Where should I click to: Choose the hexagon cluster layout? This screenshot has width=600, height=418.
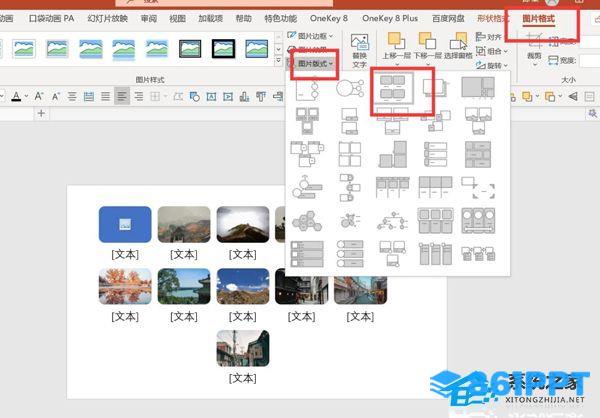(307, 221)
